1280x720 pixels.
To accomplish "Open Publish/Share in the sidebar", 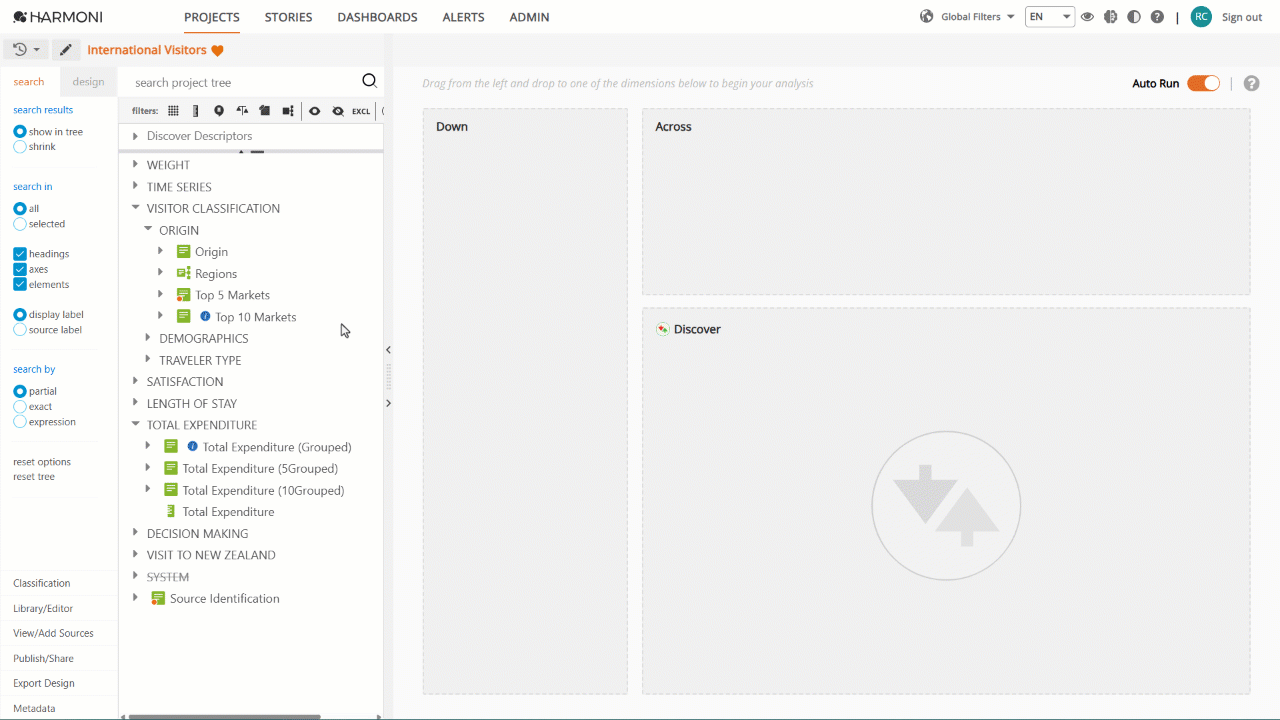I will coord(43,658).
